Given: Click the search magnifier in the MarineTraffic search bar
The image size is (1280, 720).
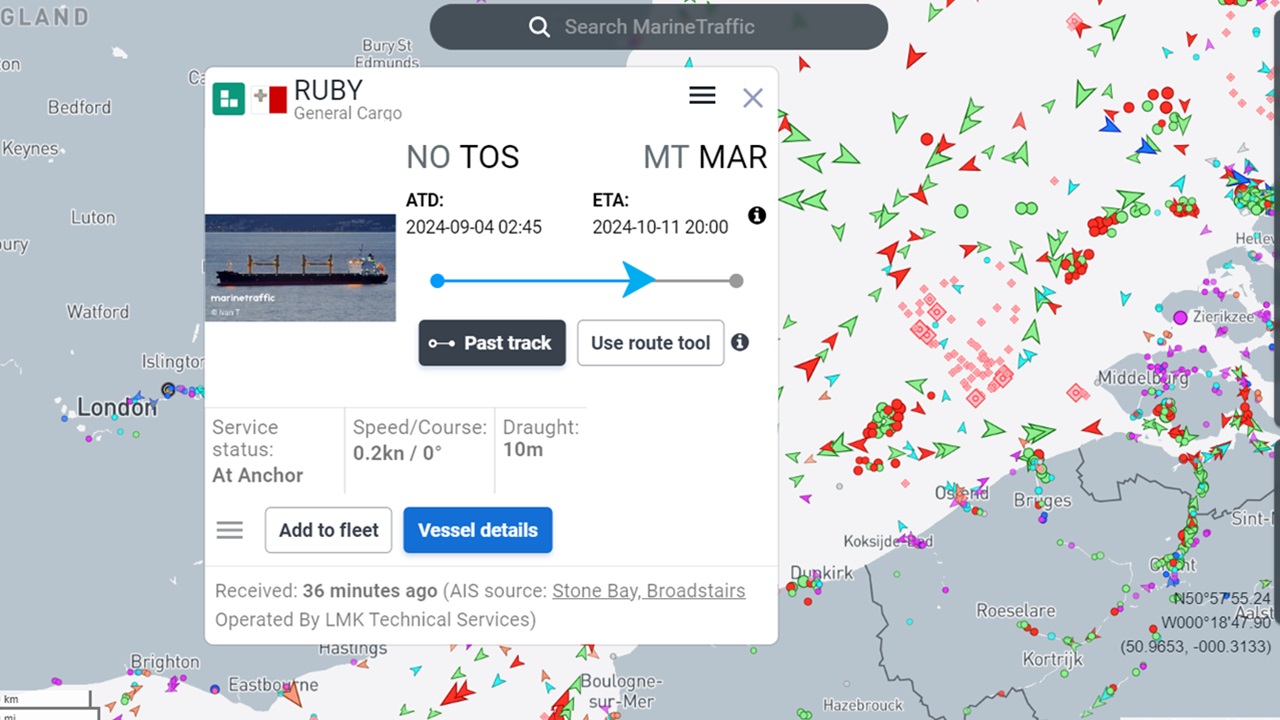Looking at the screenshot, I should point(540,27).
